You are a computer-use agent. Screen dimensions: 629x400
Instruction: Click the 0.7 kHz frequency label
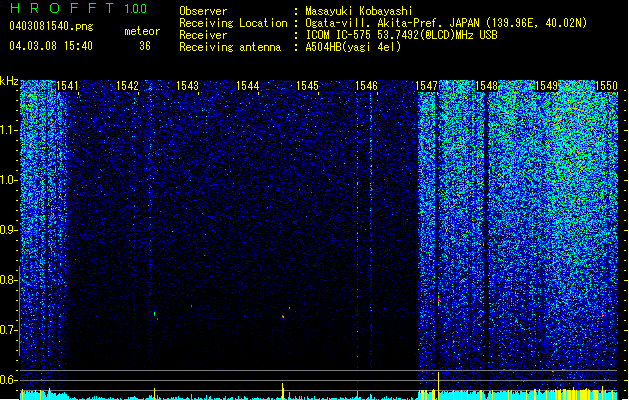pos(8,330)
